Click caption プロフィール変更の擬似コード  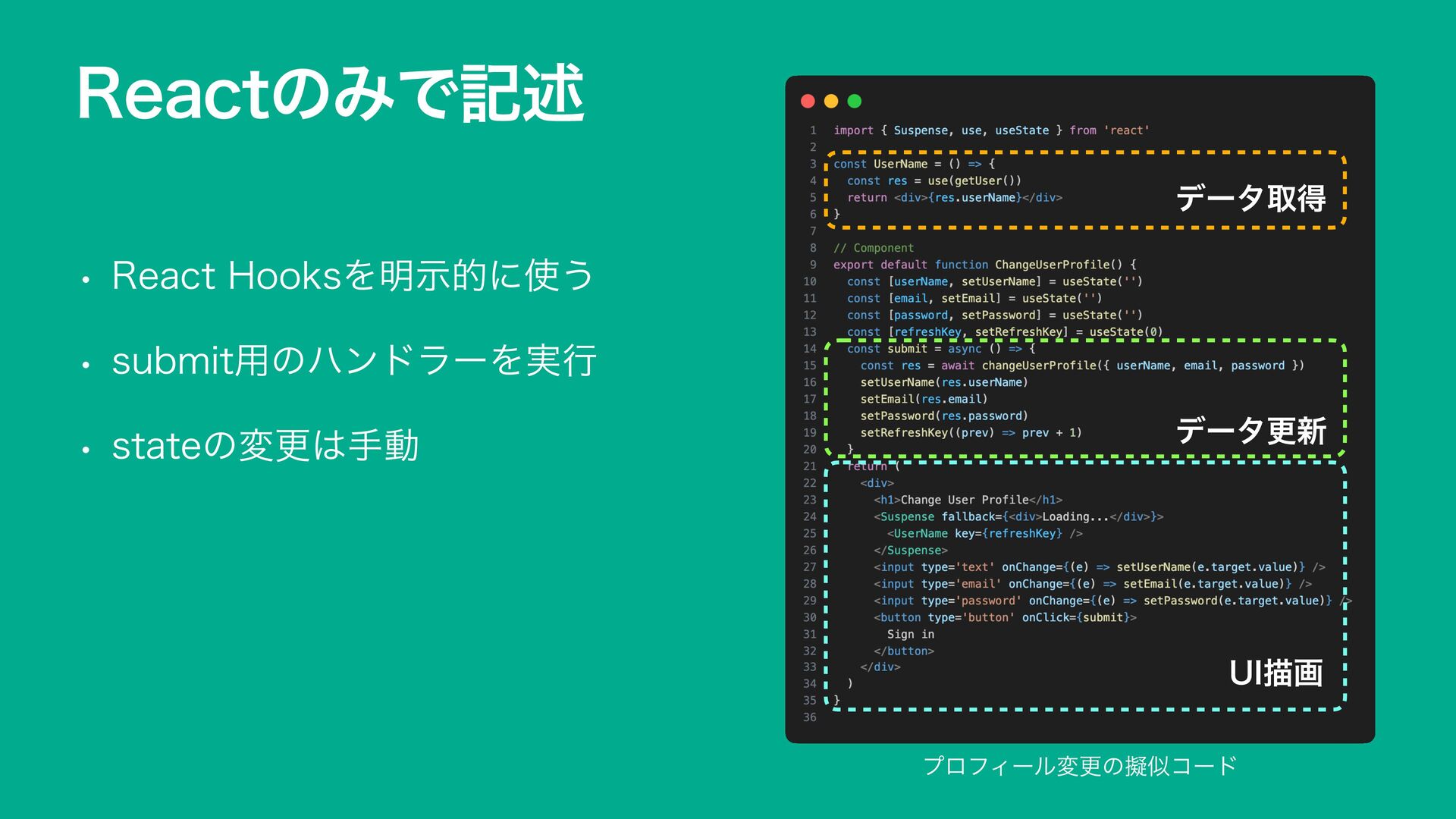[x=1080, y=766]
